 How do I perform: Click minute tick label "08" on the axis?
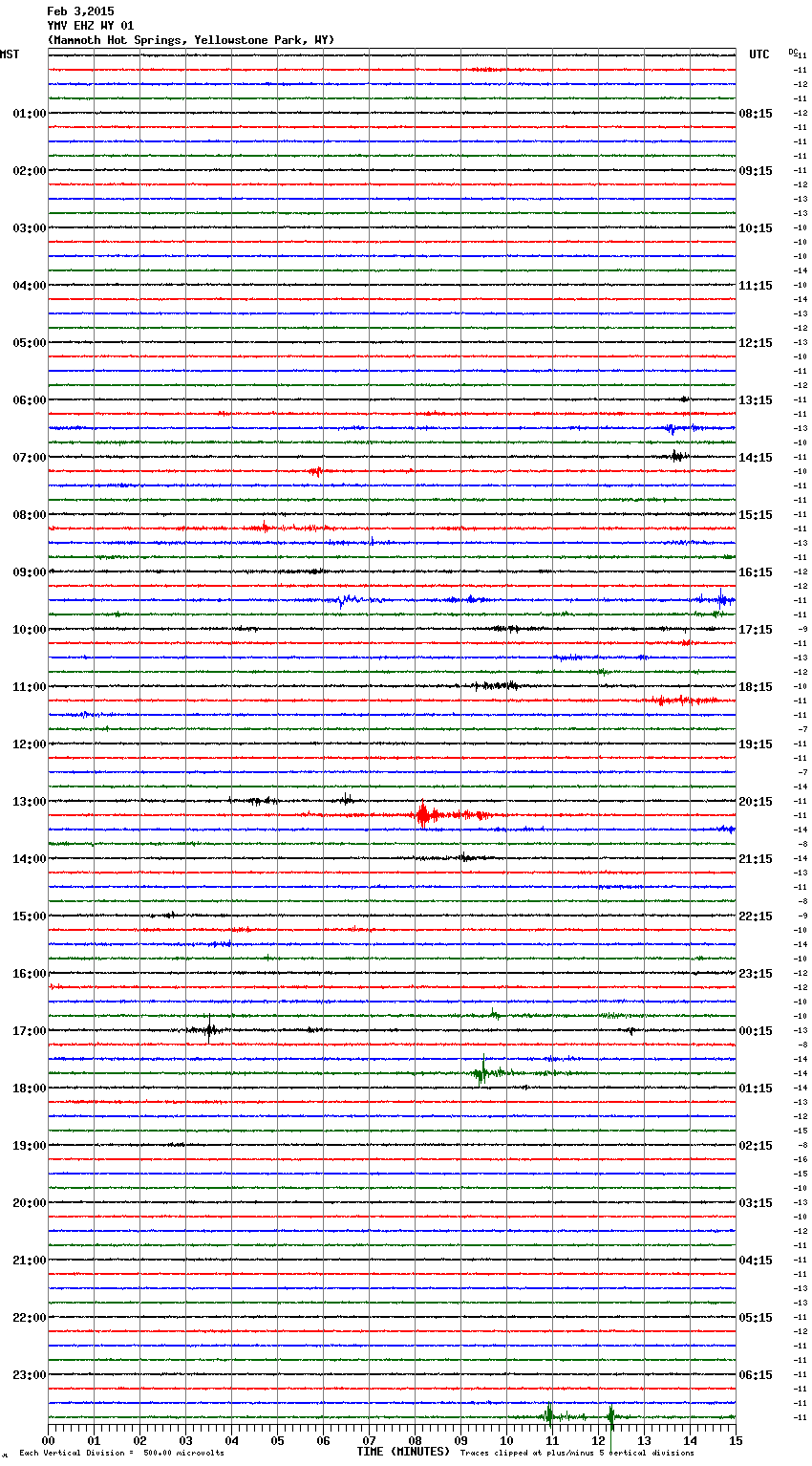415,1440
